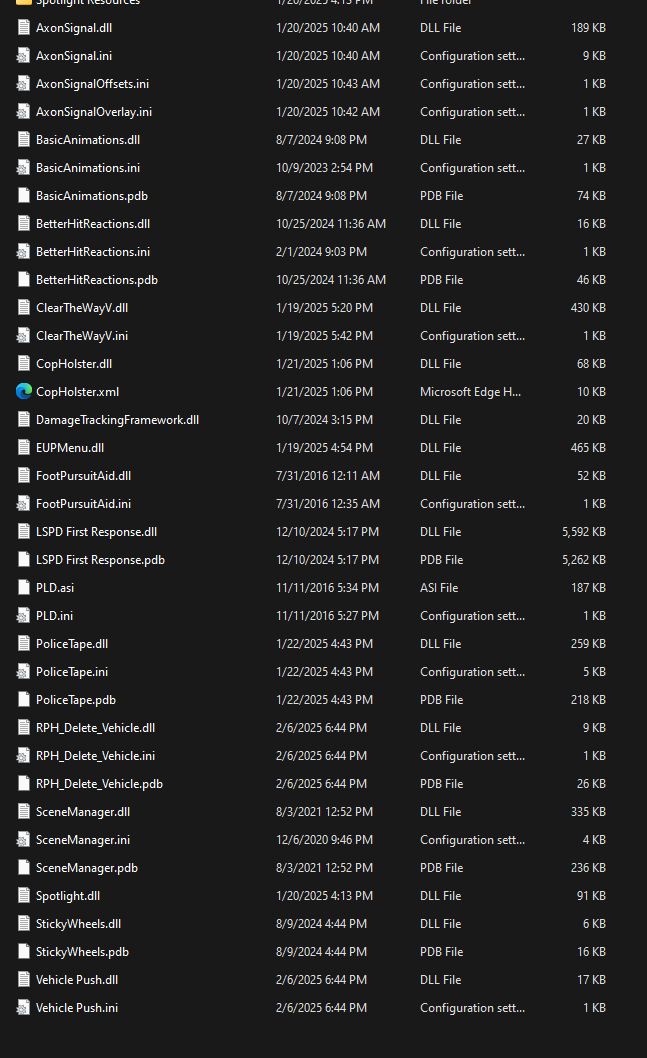Click the 189 KB size cell
The image size is (647, 1058).
point(588,28)
